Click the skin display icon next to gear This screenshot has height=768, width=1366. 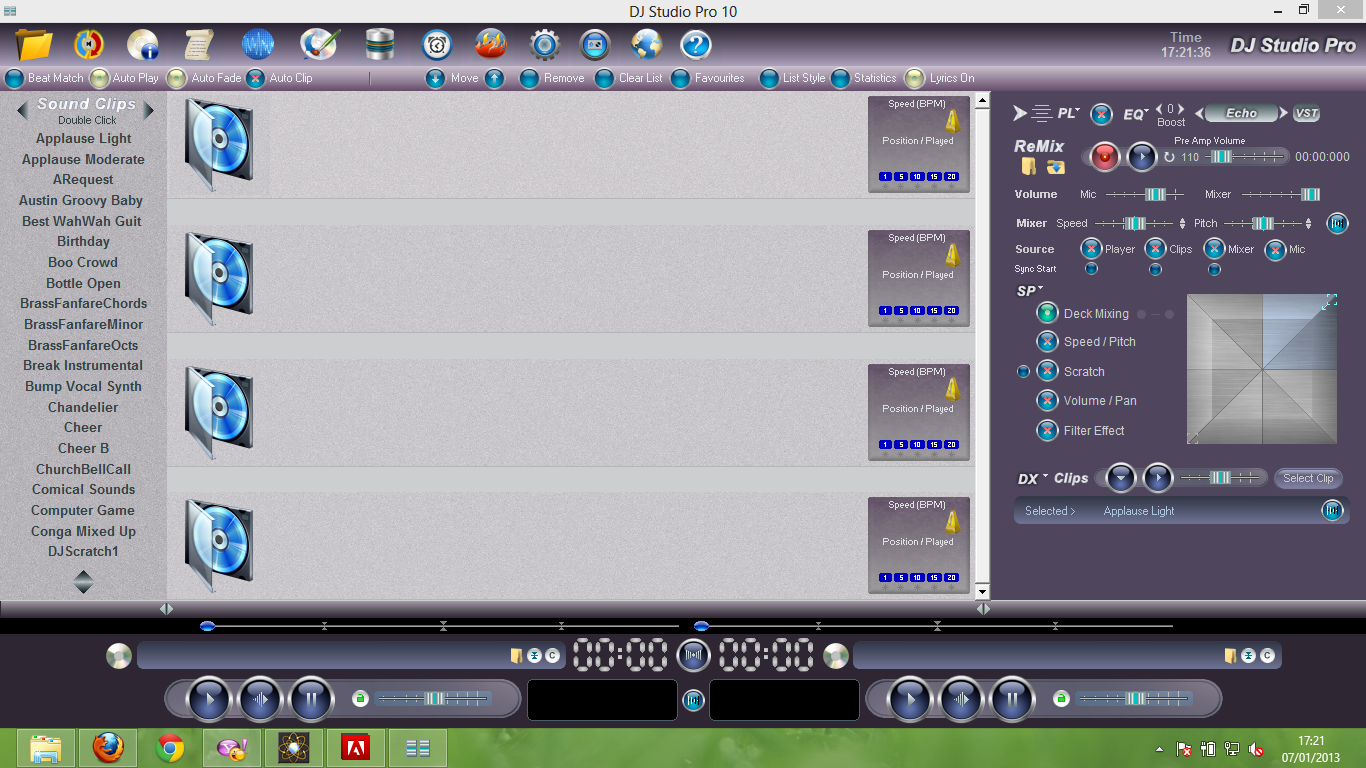pyautogui.click(x=595, y=45)
